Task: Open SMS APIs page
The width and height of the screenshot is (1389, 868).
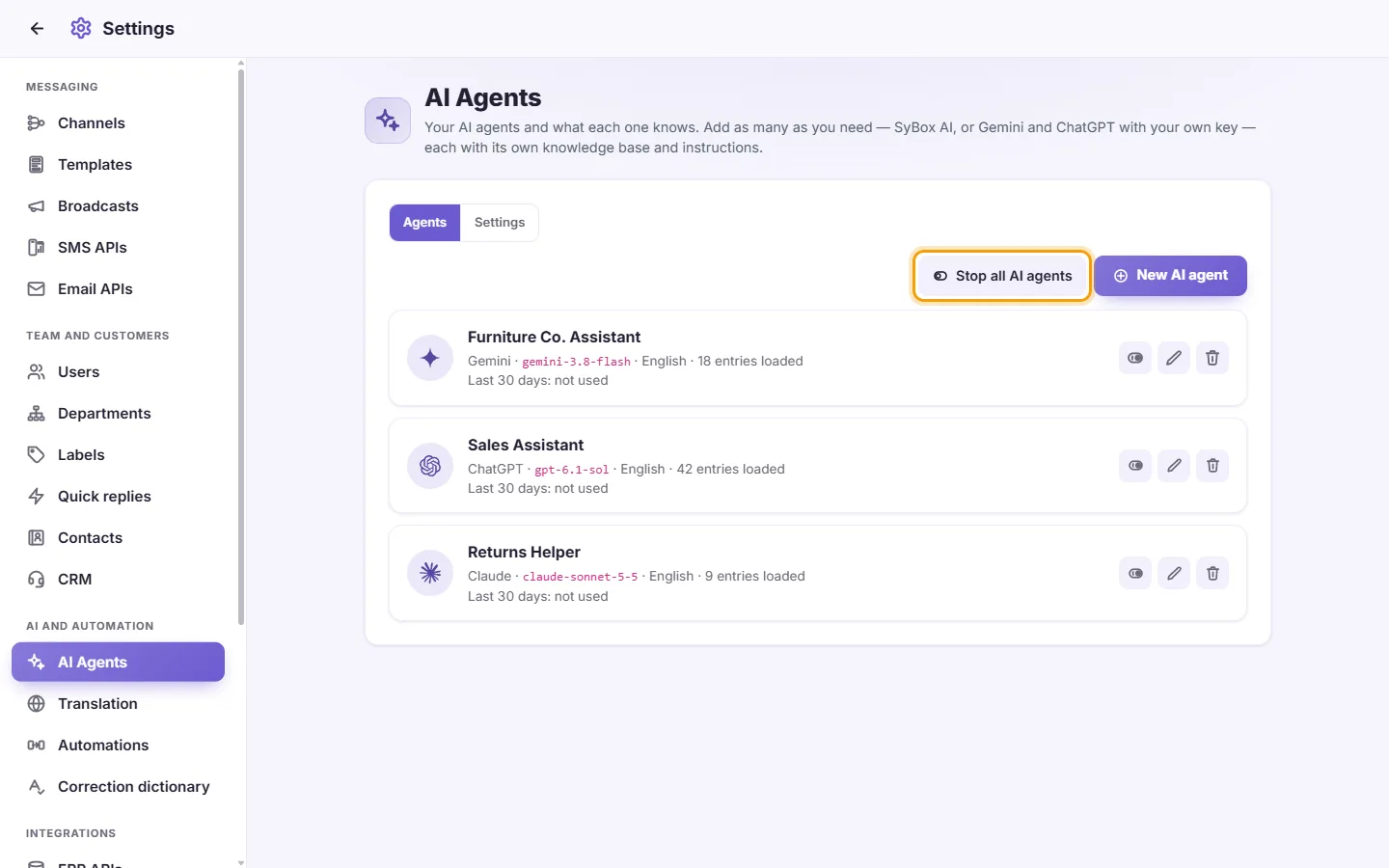Action: [118, 248]
